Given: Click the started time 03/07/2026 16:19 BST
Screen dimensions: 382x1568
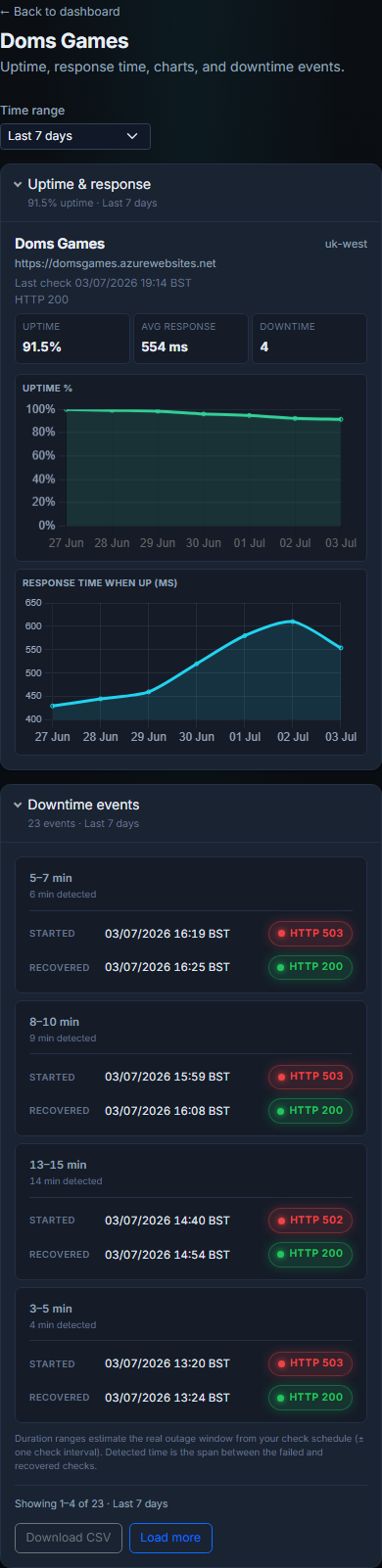Looking at the screenshot, I should pos(167,934).
